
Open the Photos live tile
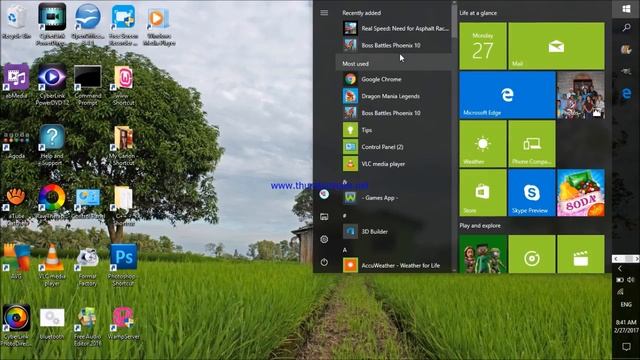(x=581, y=95)
